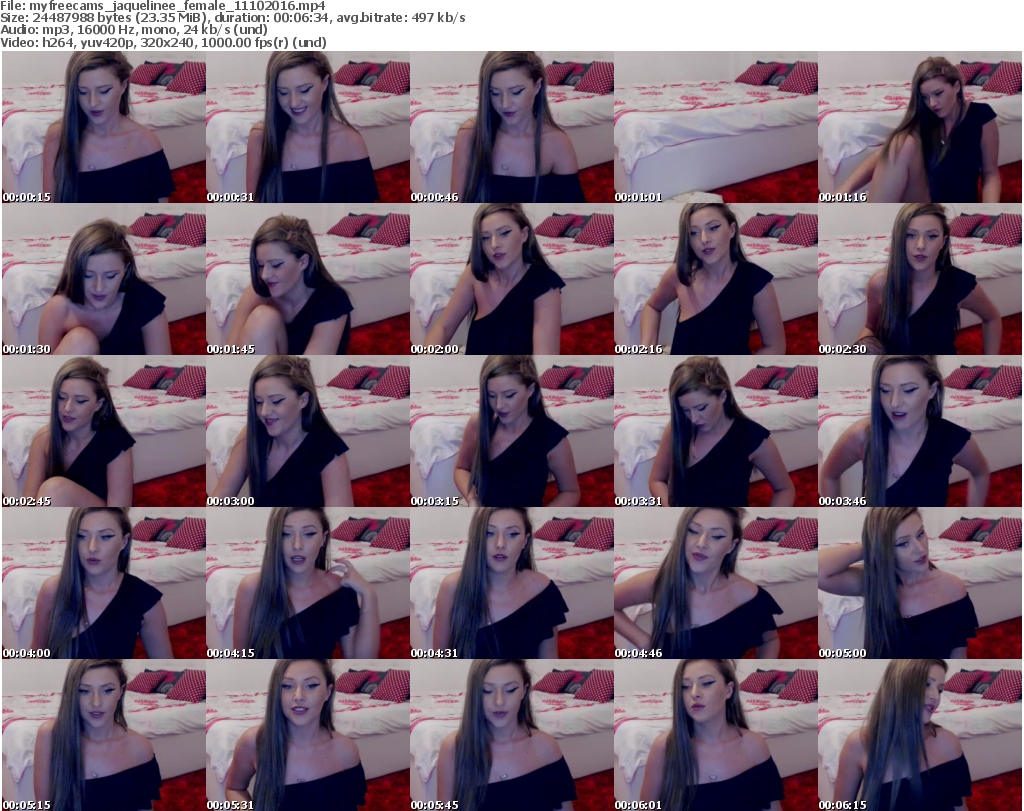Select the thumbnail stamped 00:02:45
Image resolution: width=1024 pixels, height=811 pixels.
click(x=104, y=431)
